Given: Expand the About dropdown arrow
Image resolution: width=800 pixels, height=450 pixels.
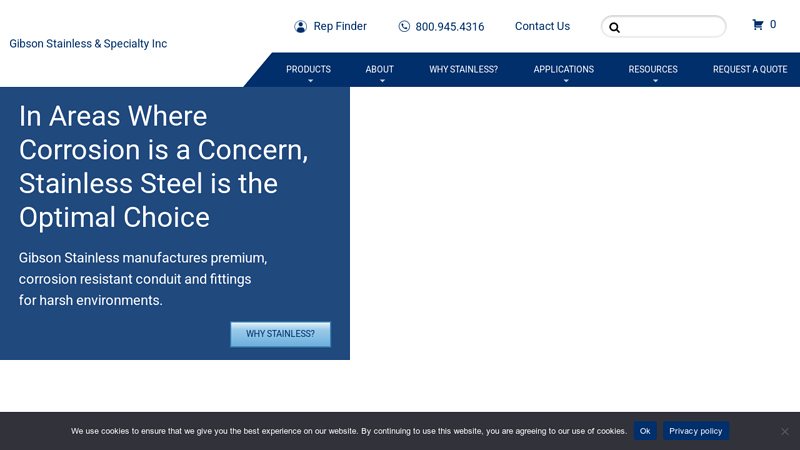Looking at the screenshot, I should [x=381, y=81].
